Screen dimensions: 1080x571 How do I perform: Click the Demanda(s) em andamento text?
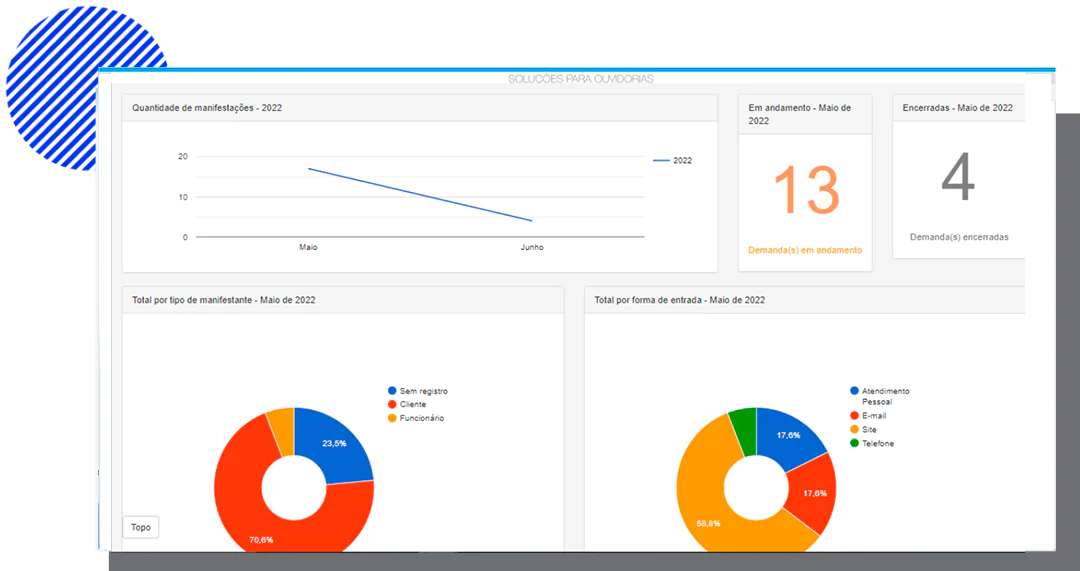coord(805,250)
